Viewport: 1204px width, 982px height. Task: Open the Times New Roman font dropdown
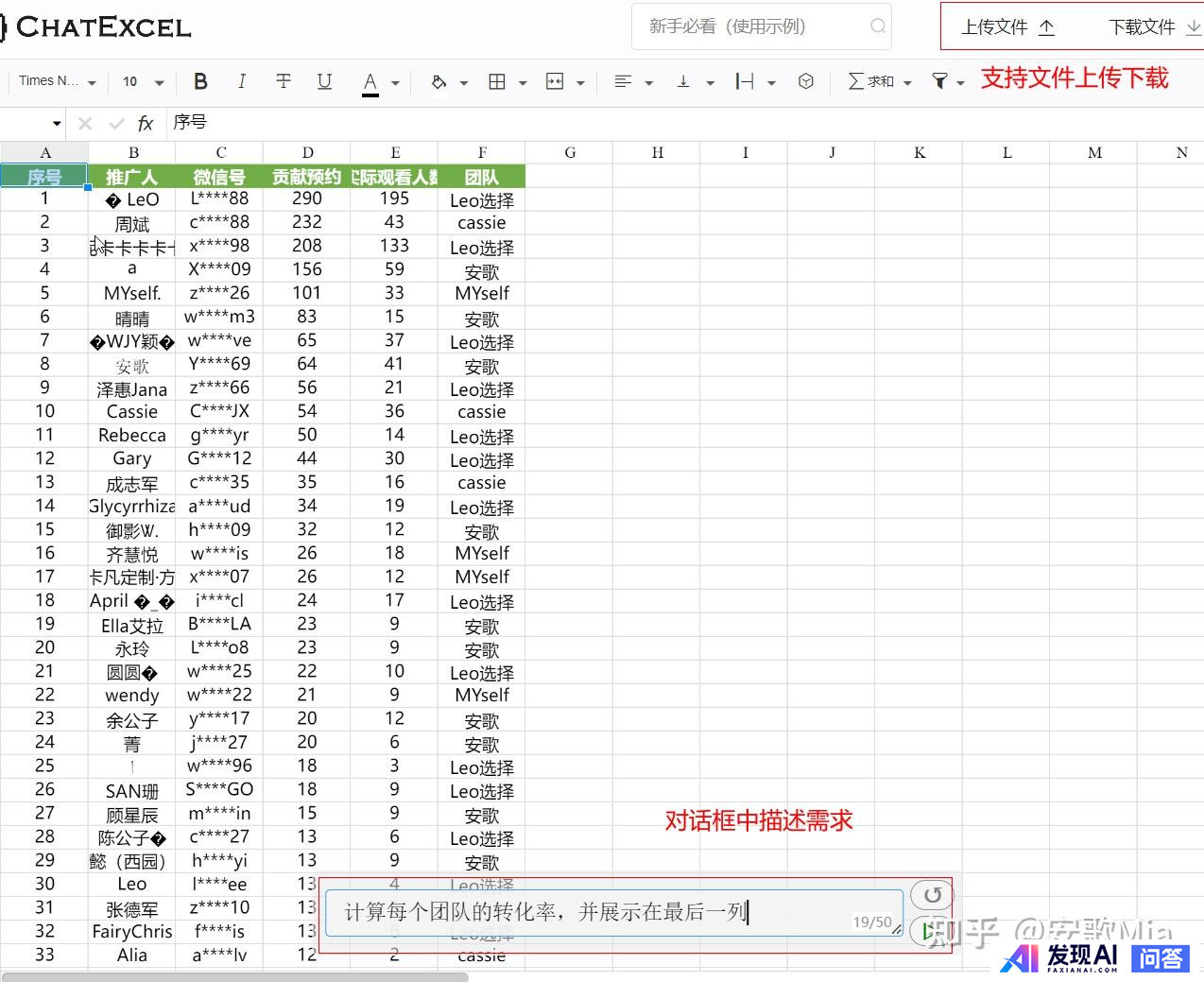pos(58,82)
